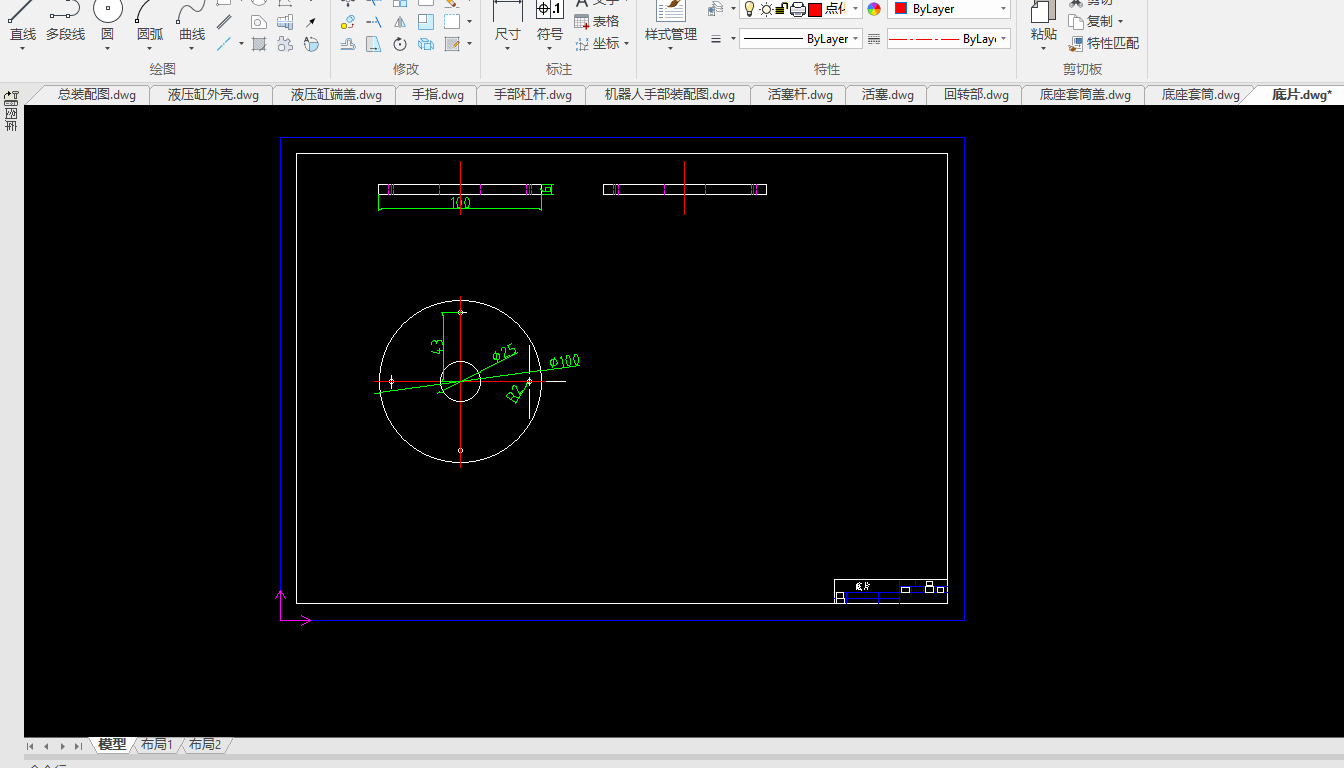
Task: Open the 尺寸 dimension tool
Action: tap(508, 22)
